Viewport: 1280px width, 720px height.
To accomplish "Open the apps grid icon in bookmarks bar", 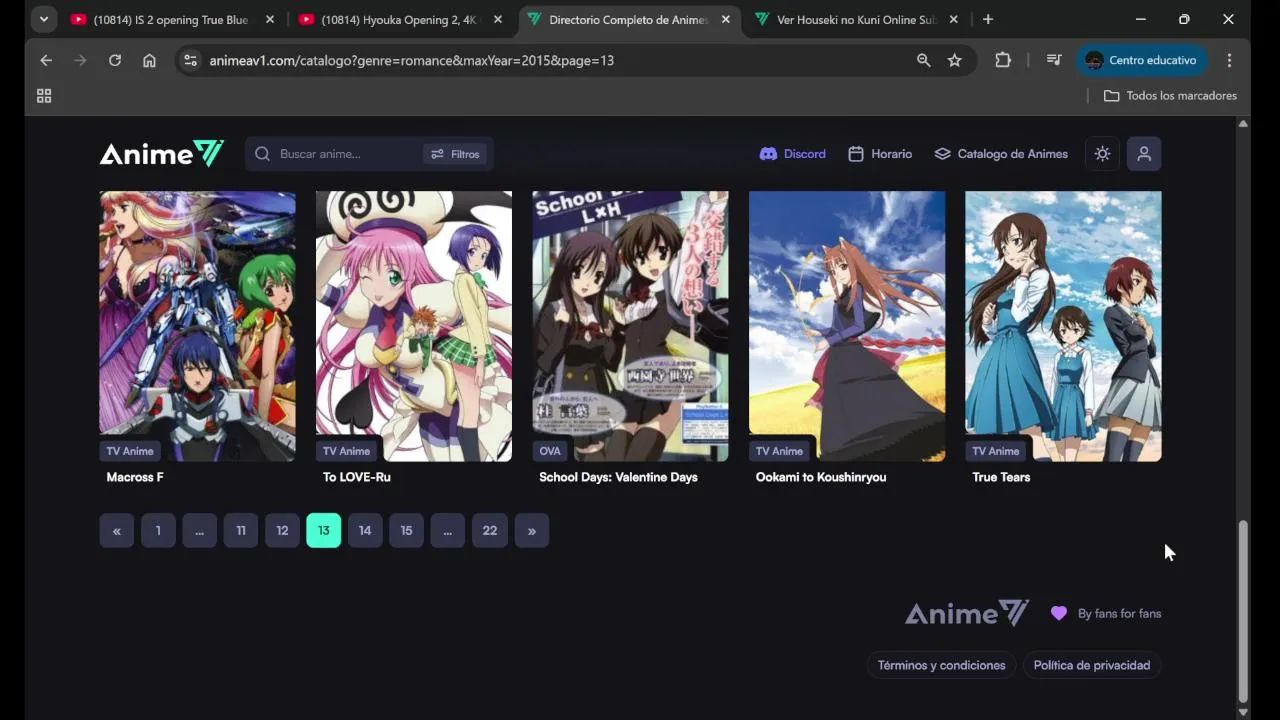I will click(x=44, y=96).
